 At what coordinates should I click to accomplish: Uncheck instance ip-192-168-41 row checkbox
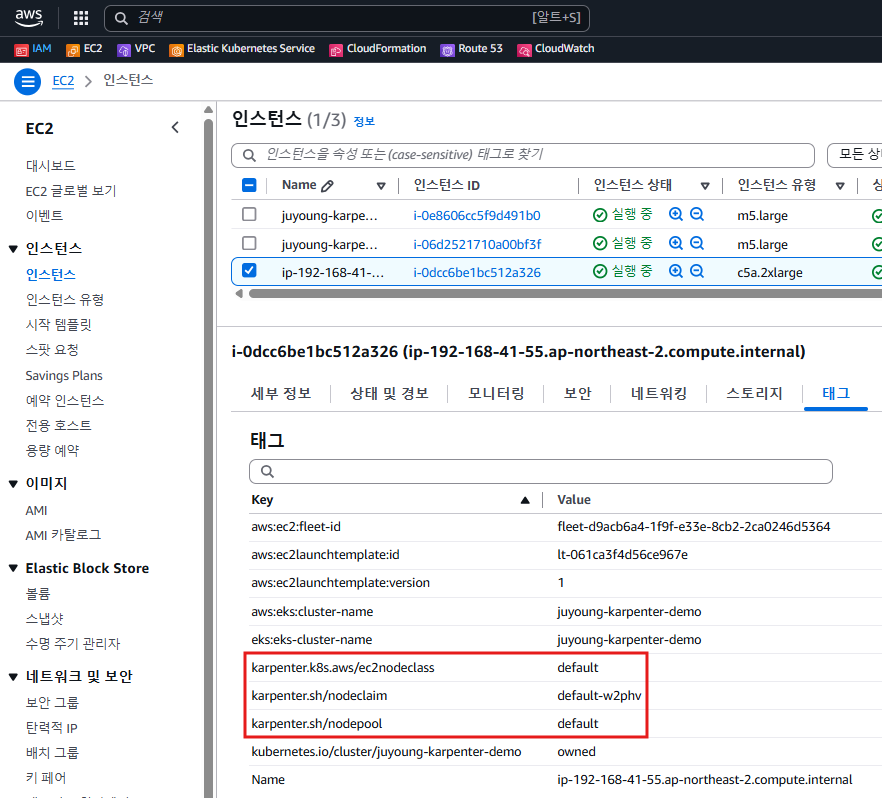point(249,270)
